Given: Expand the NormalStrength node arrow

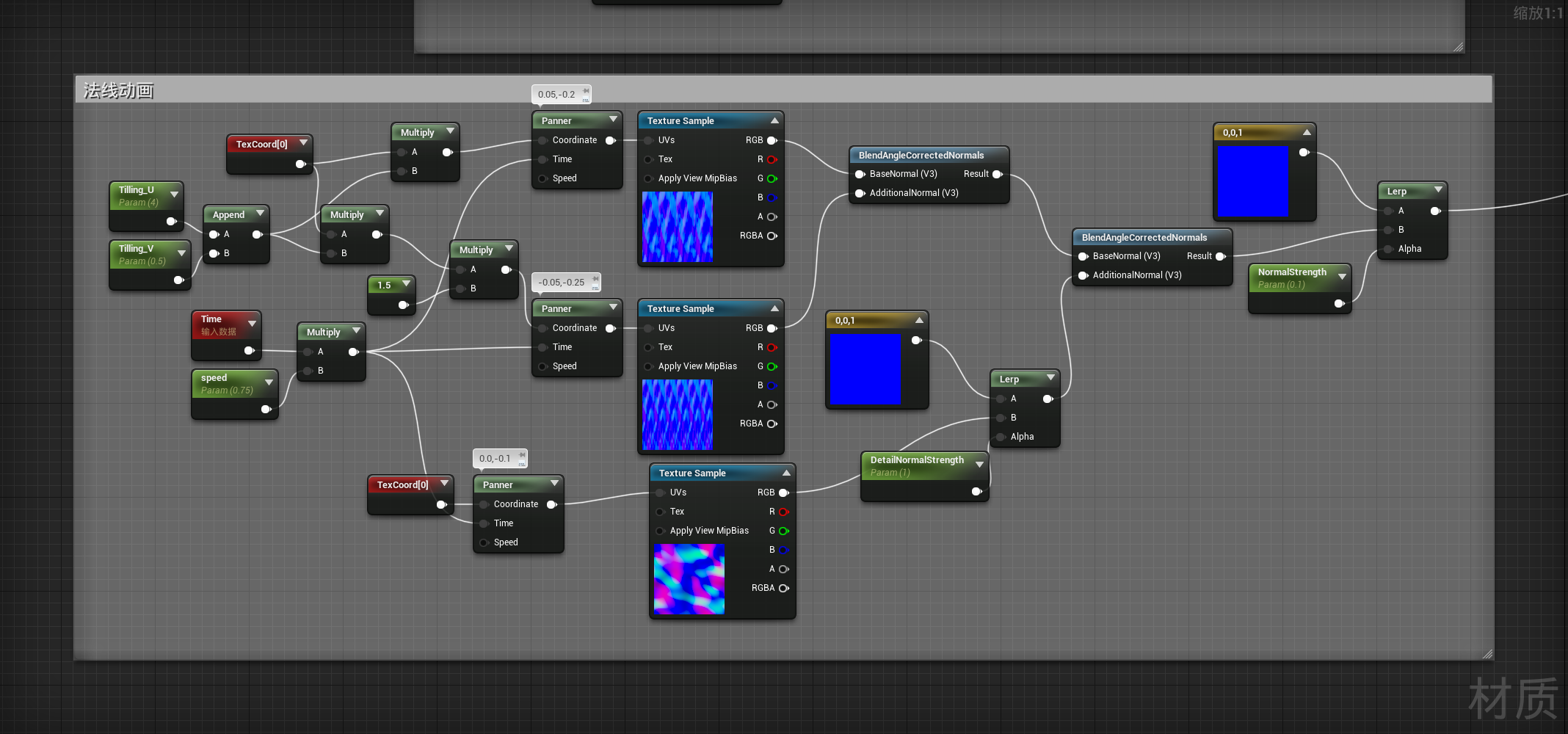Looking at the screenshot, I should click(x=1342, y=277).
